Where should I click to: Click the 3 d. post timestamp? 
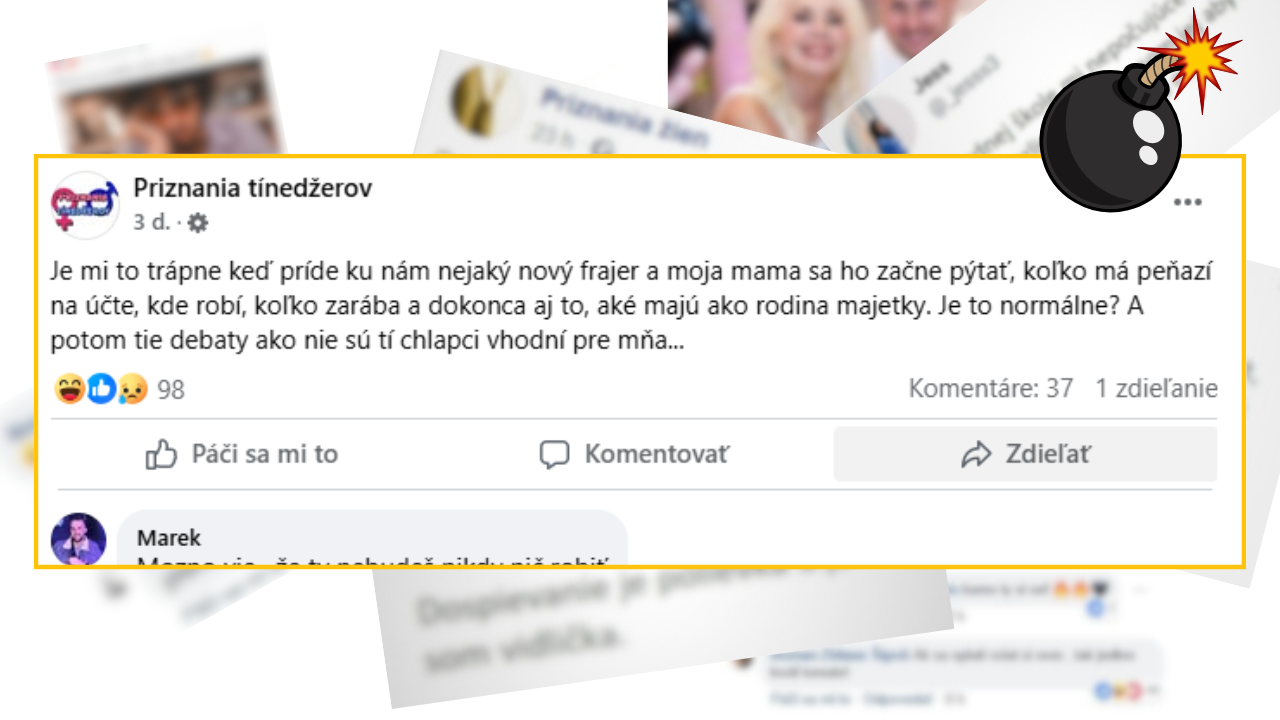coord(152,223)
